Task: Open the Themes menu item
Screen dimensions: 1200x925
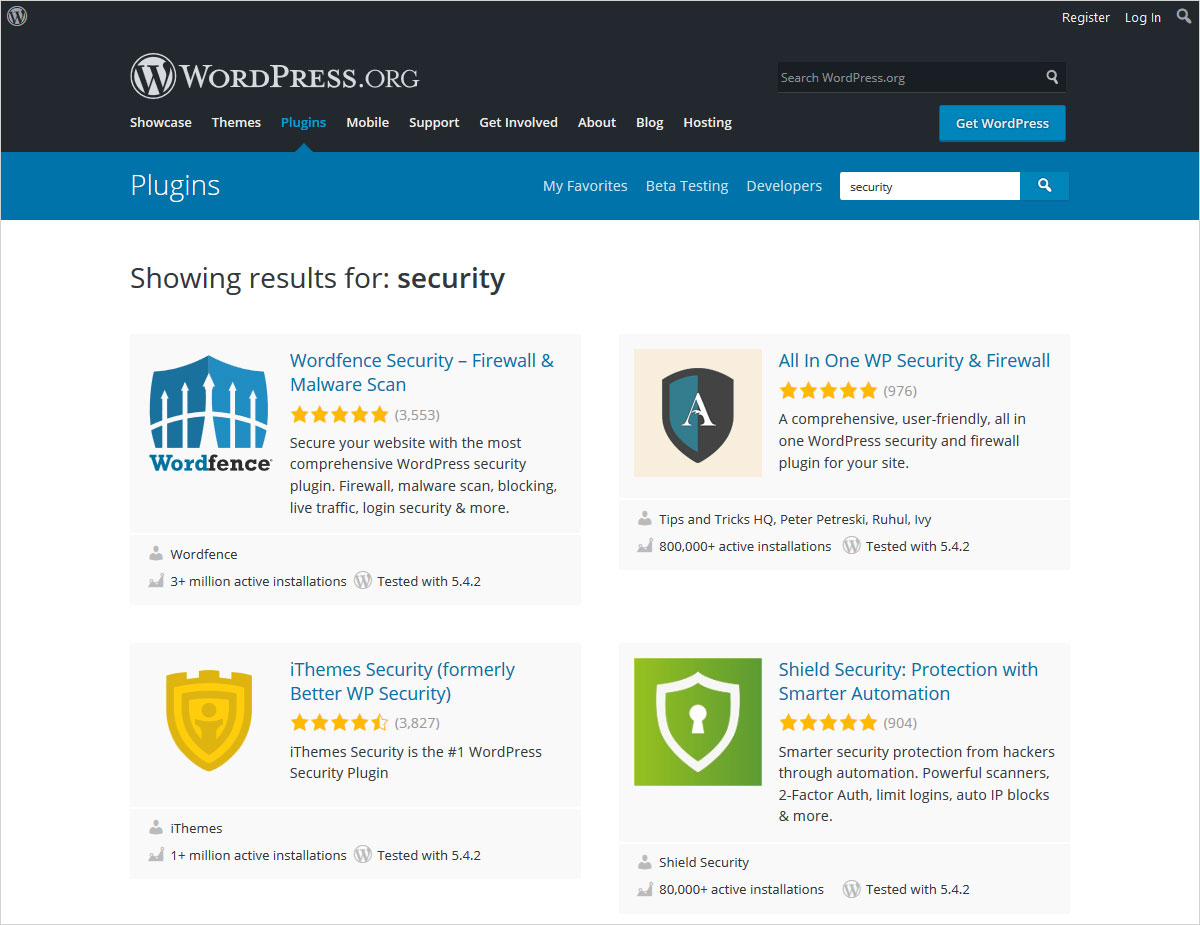Action: coord(236,123)
